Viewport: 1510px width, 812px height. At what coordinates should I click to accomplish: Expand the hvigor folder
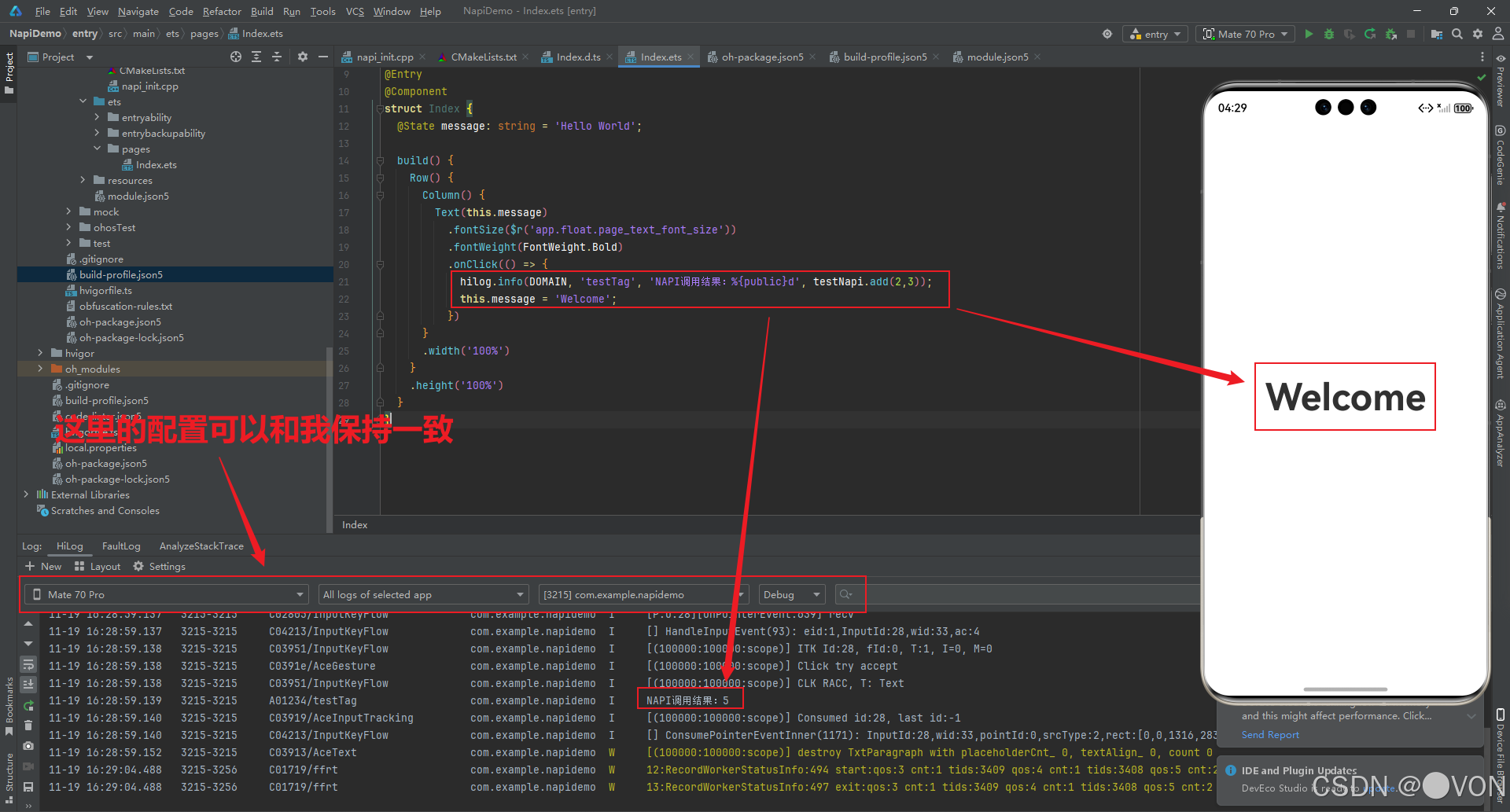click(x=40, y=353)
